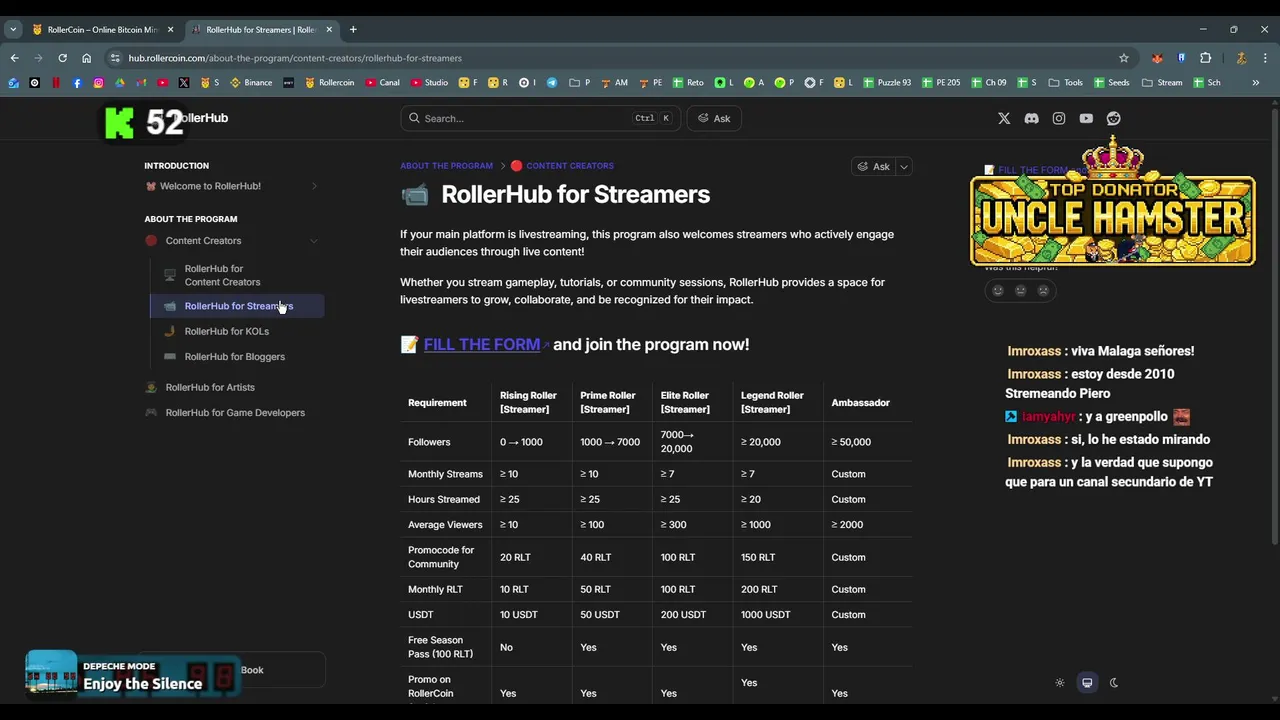Click the browser address bar URL

pyautogui.click(x=295, y=58)
